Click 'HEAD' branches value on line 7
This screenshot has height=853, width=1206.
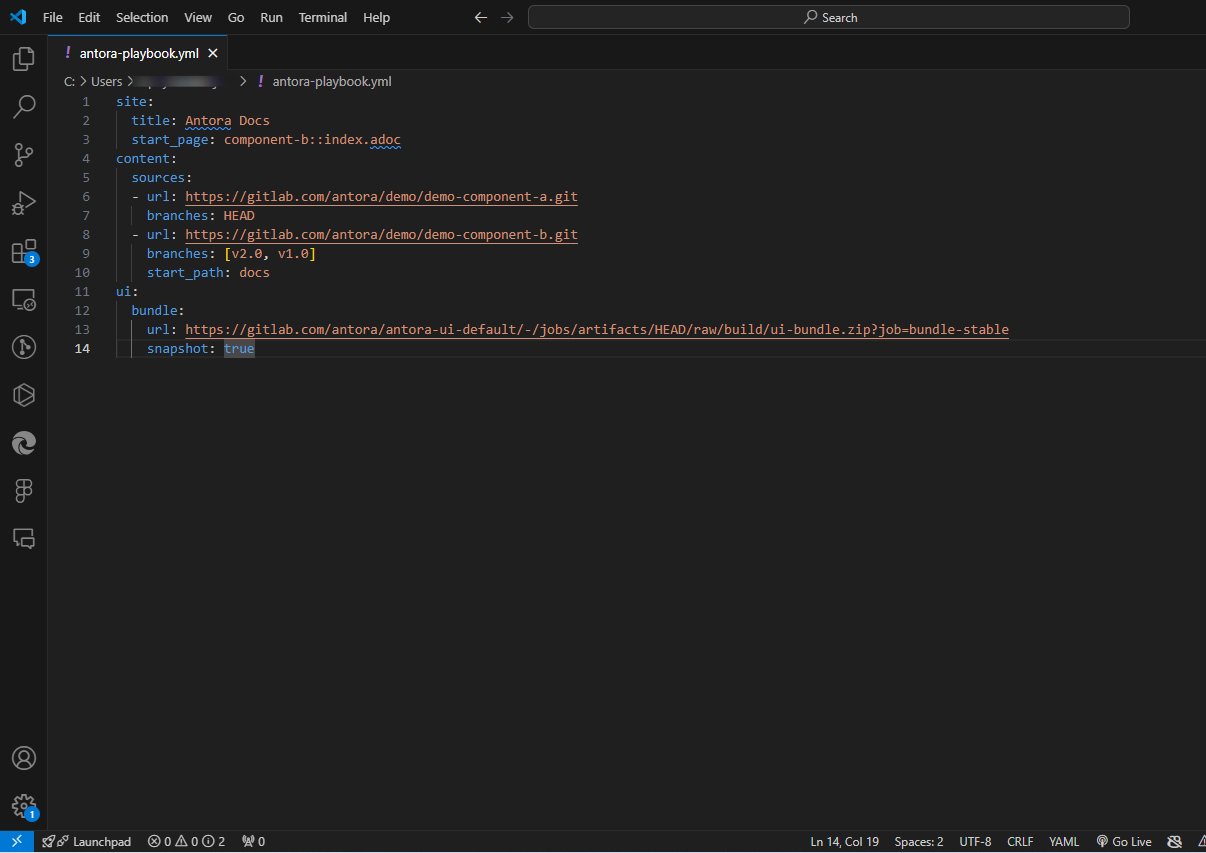[239, 216]
